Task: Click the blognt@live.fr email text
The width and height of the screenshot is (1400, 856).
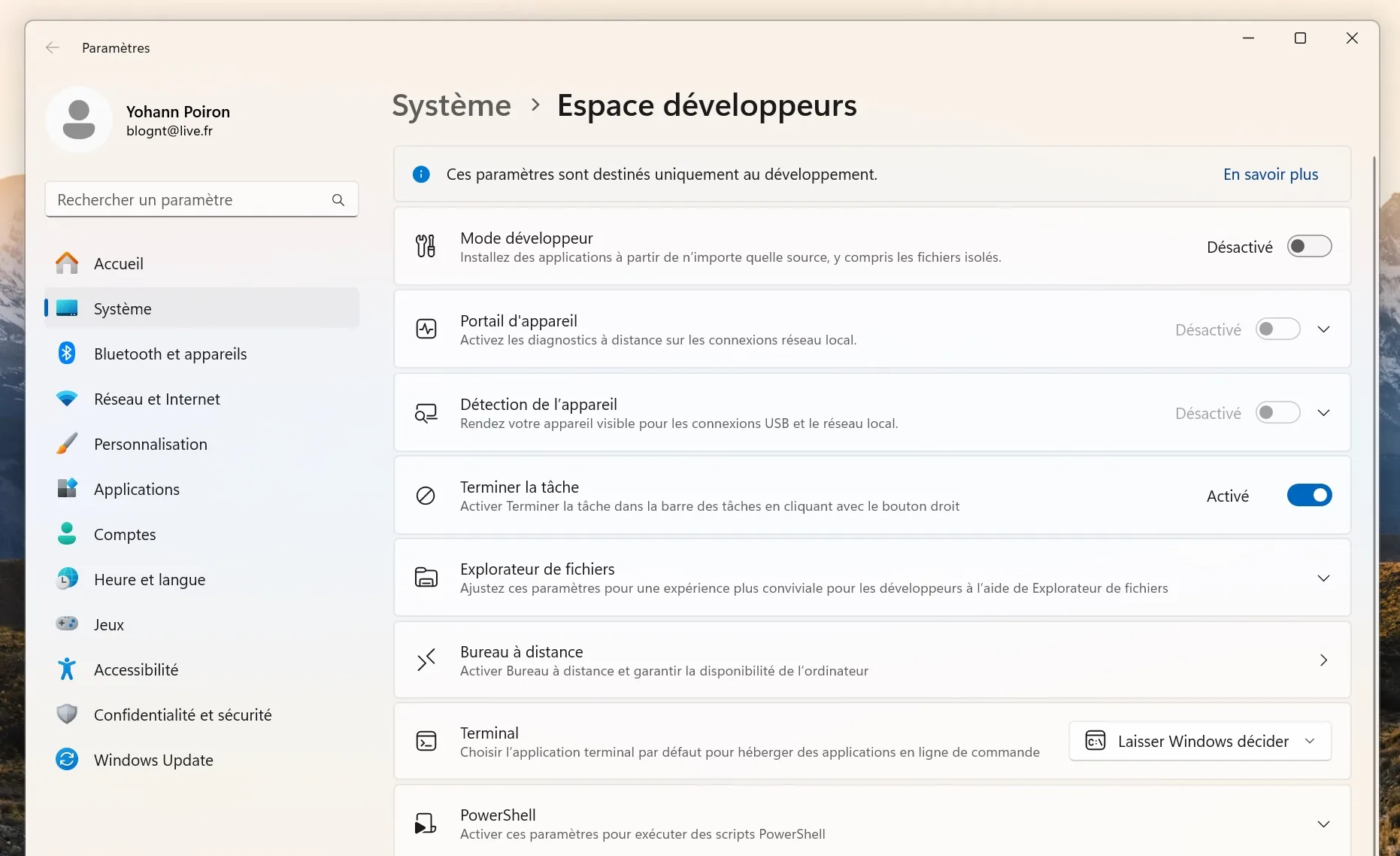Action: pos(169,131)
